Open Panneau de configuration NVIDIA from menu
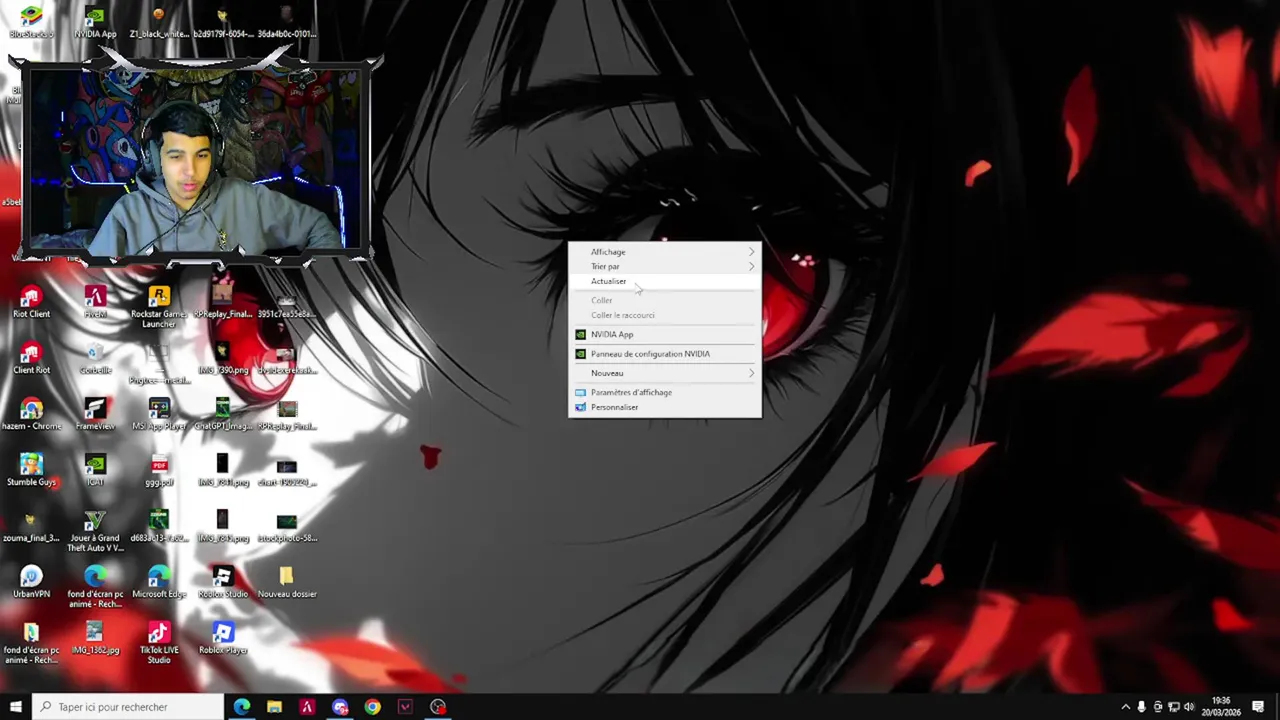The width and height of the screenshot is (1280, 720). click(x=665, y=354)
